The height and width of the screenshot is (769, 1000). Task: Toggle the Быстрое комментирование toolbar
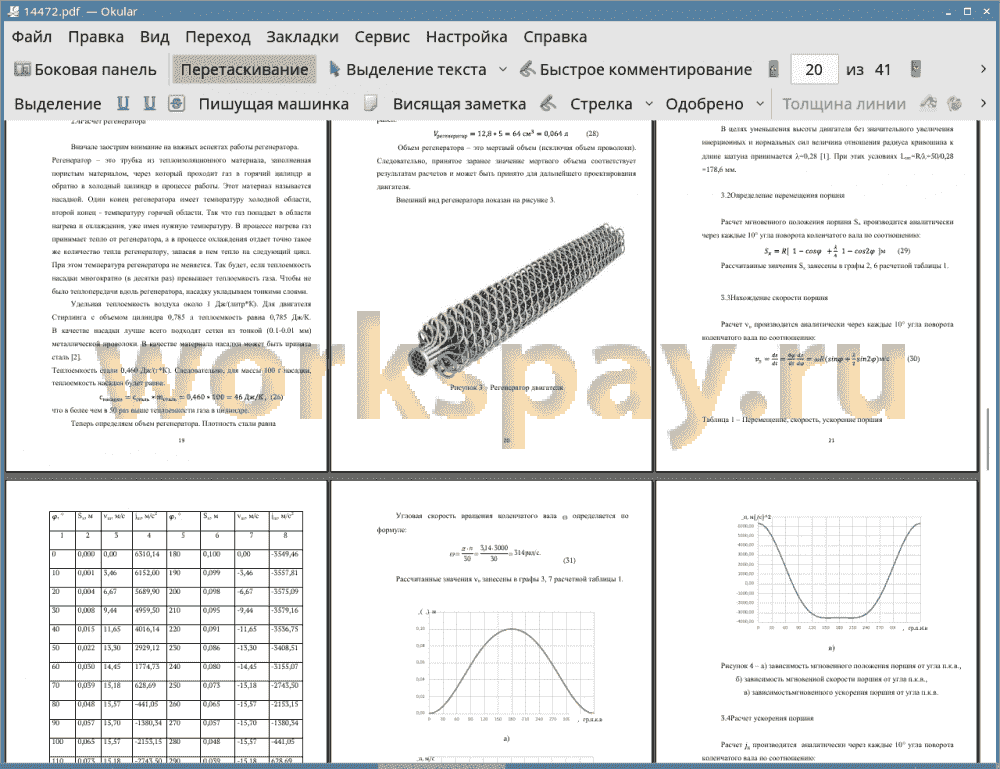click(x=636, y=70)
